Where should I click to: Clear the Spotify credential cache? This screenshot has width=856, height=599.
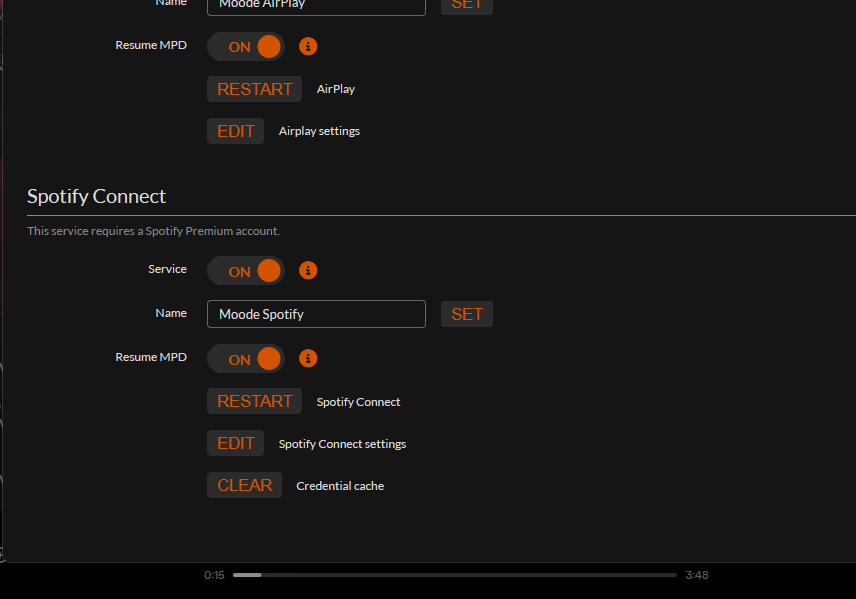245,485
